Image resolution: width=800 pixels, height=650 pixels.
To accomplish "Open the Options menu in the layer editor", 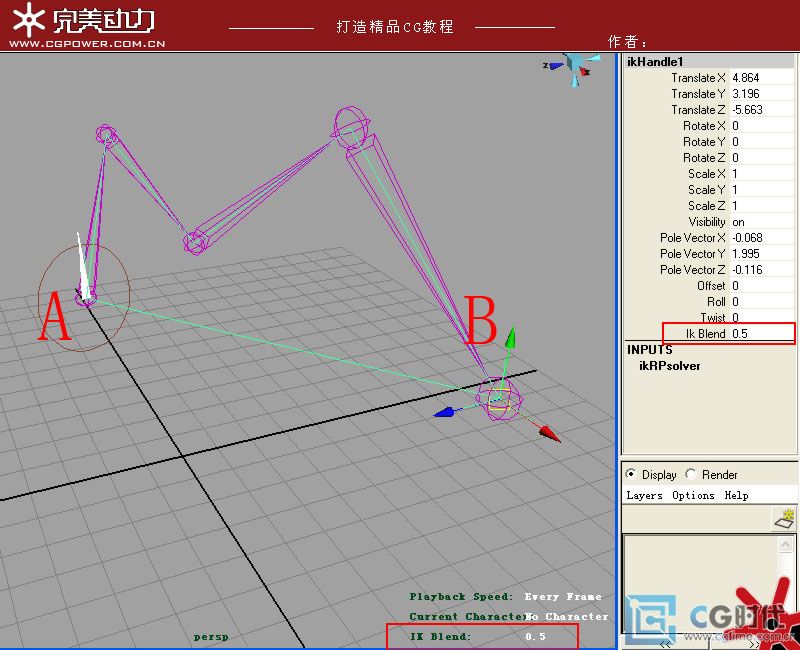I will click(x=693, y=495).
